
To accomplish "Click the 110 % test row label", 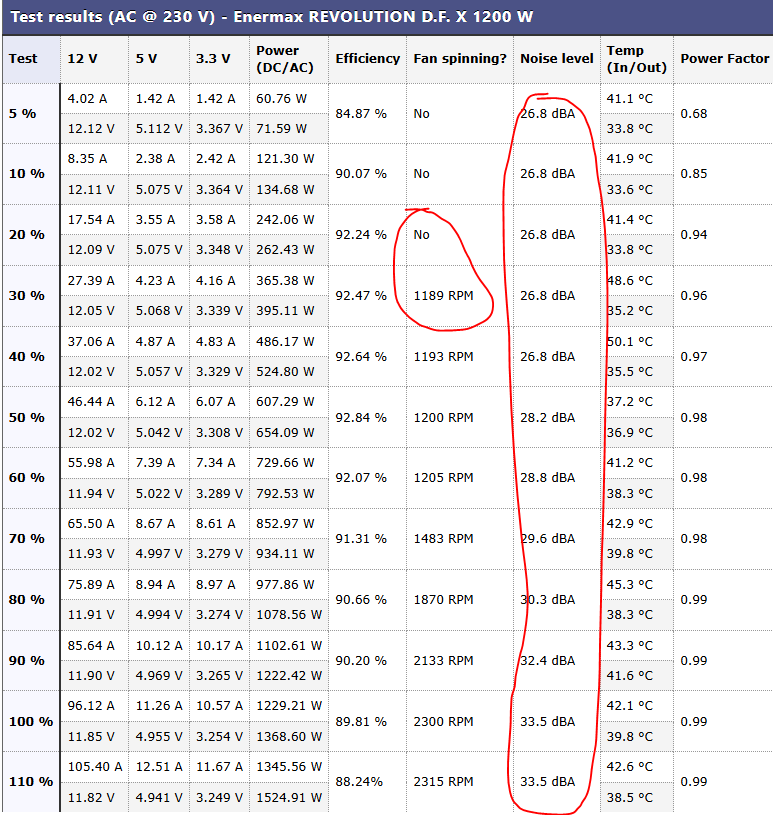I will pos(31,781).
